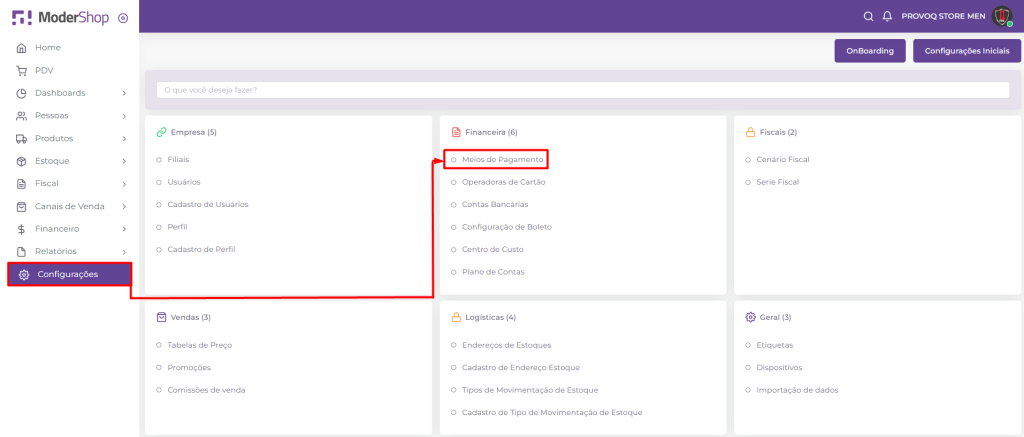
Task: Click the 'O que você deseja fazer?' search field
Action: [x=583, y=89]
